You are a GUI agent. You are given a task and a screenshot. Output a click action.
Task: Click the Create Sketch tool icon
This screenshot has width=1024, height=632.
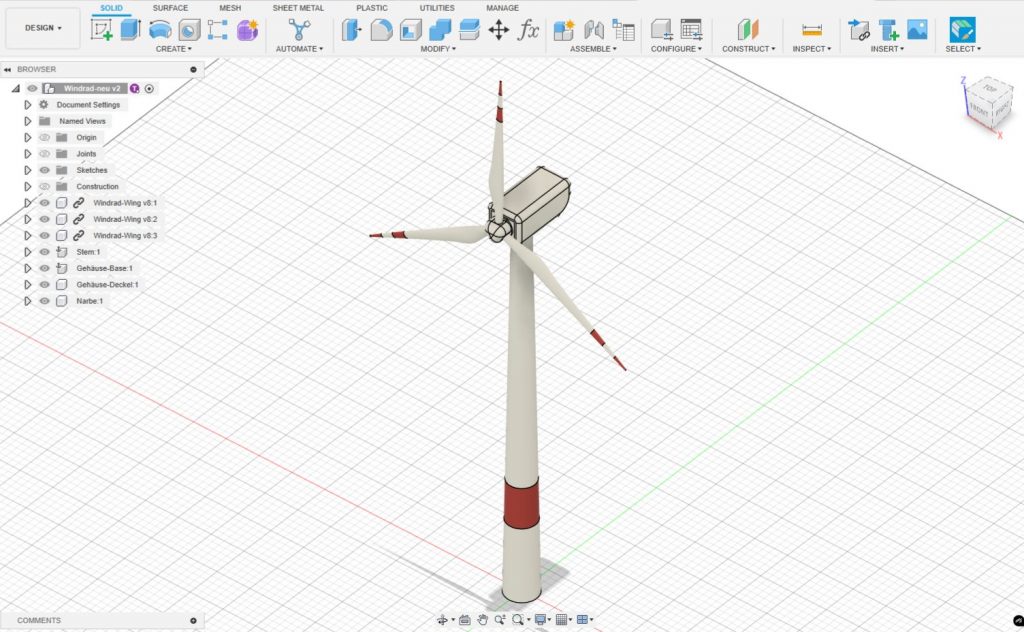[102, 30]
